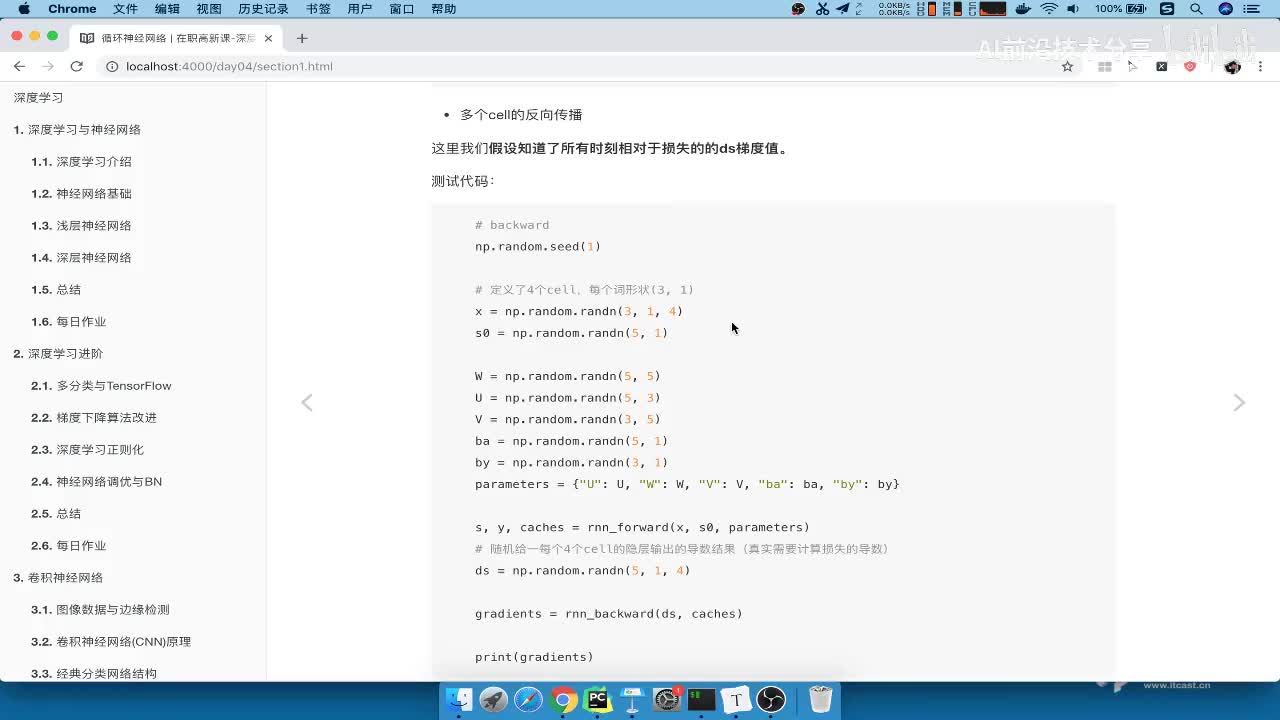
Task: Open a new tab with the plus button
Action: [x=302, y=38]
